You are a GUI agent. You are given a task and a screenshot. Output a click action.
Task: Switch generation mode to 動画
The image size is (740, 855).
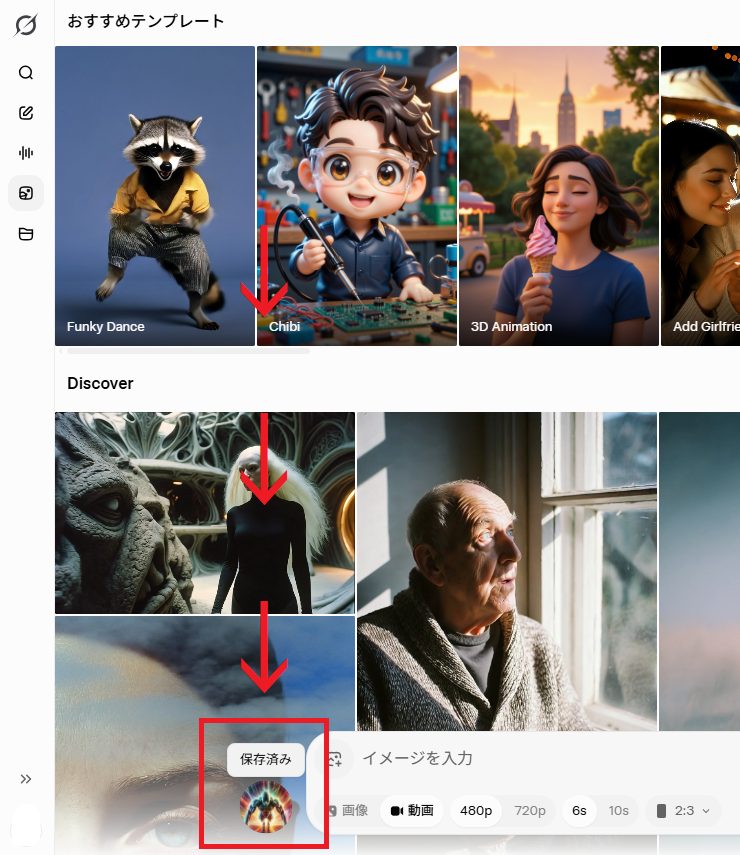[x=412, y=811]
